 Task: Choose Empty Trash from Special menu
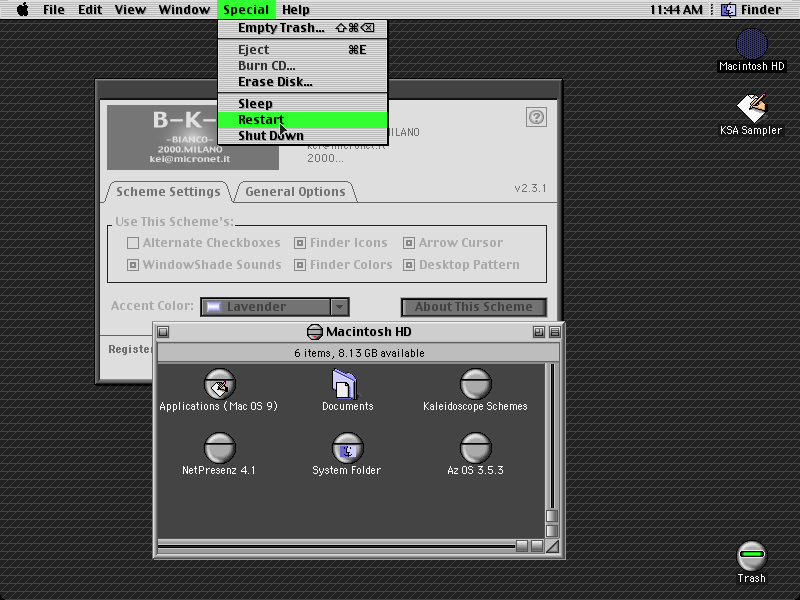click(303, 28)
